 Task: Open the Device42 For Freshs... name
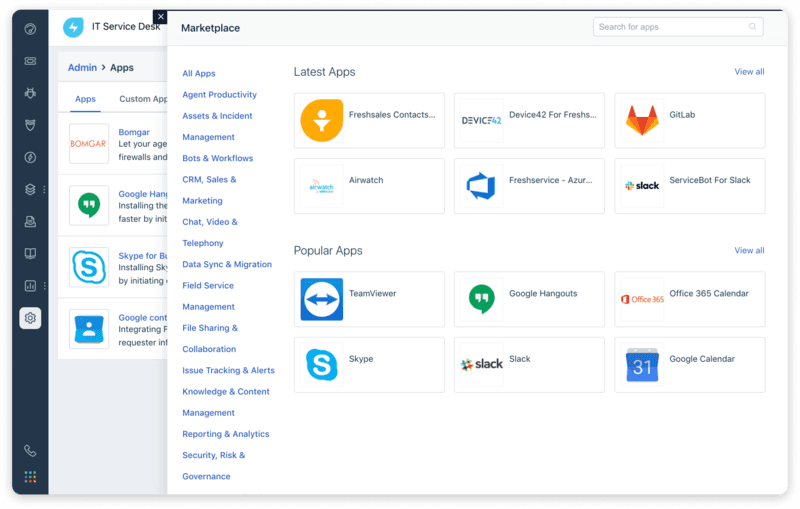553,115
